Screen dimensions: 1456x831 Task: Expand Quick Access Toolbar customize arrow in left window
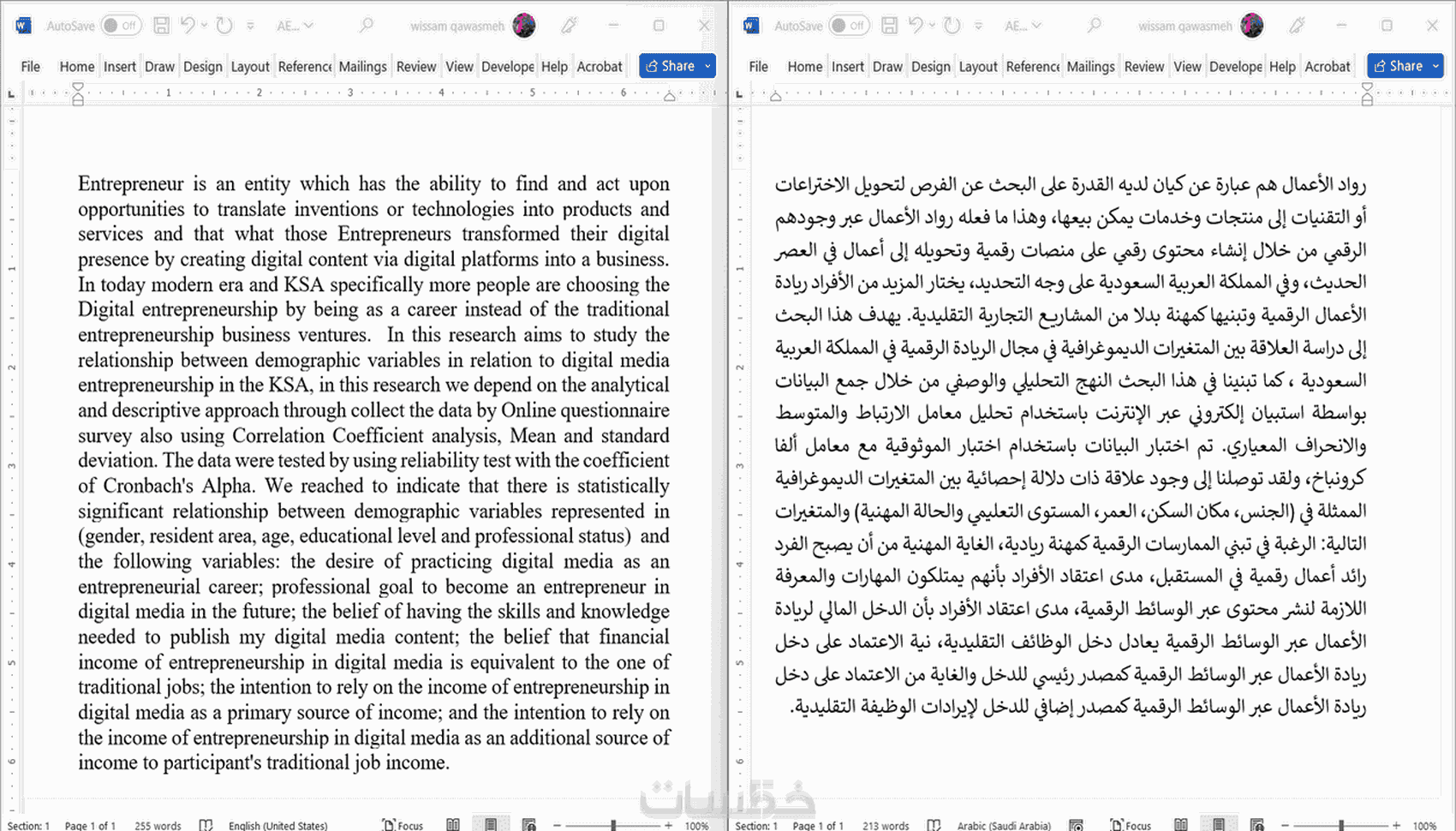click(x=250, y=26)
